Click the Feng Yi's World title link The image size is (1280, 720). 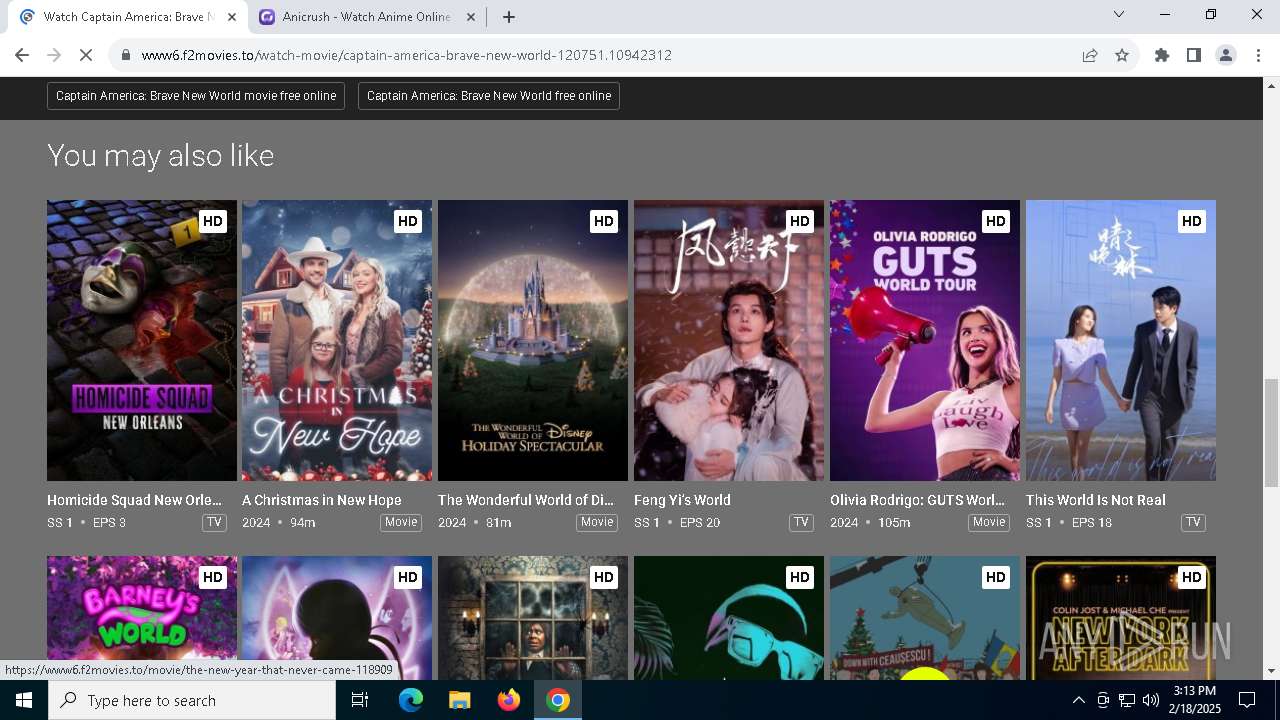coord(682,500)
